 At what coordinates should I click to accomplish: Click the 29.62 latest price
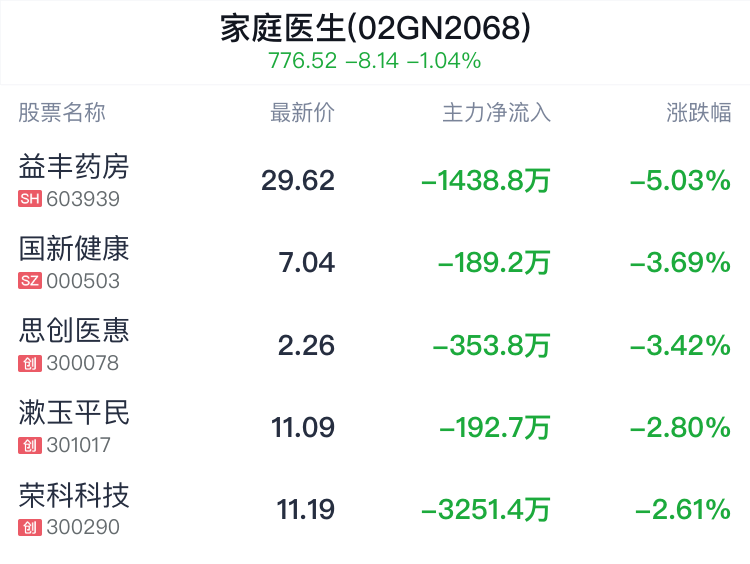298,180
